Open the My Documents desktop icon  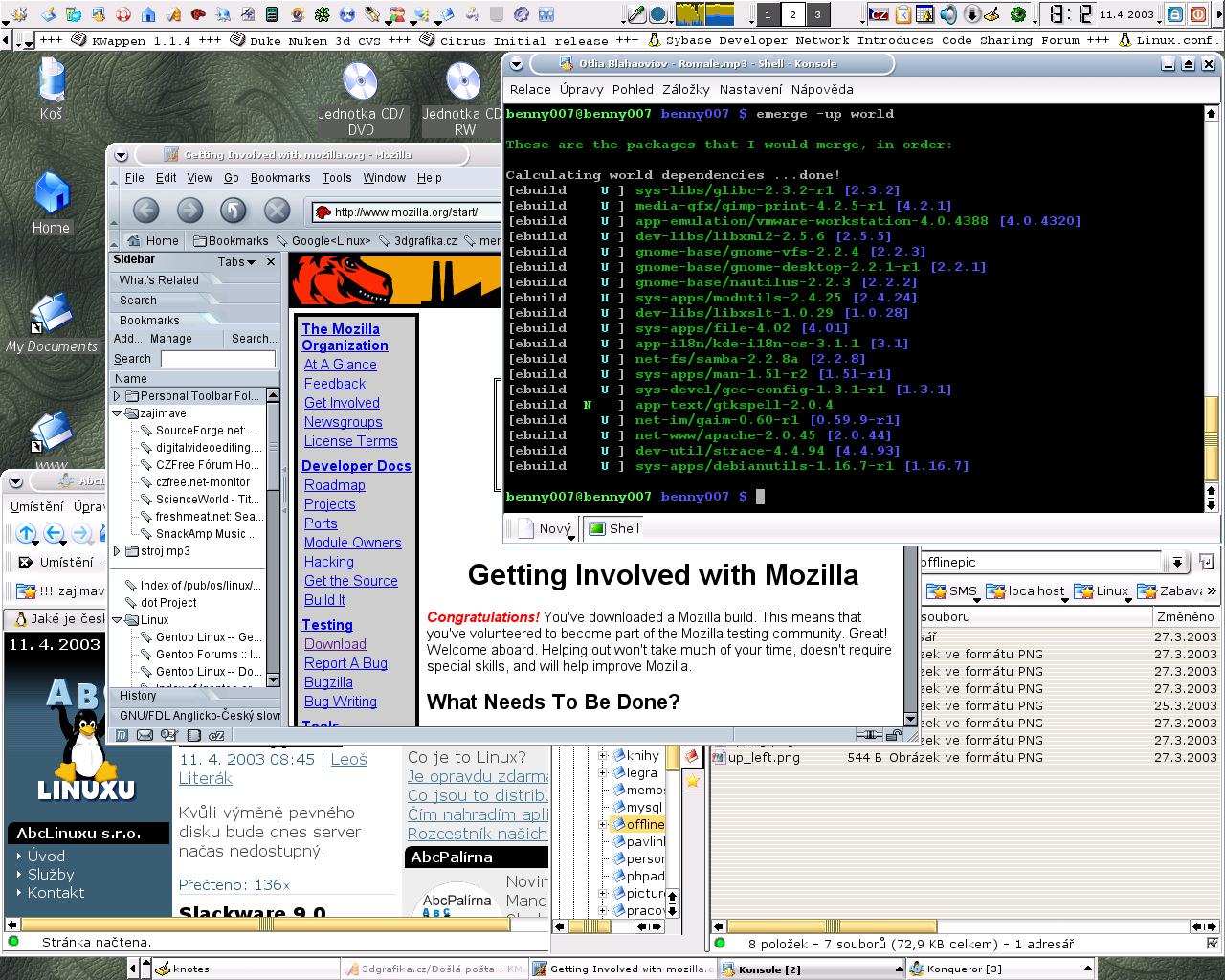[52, 323]
